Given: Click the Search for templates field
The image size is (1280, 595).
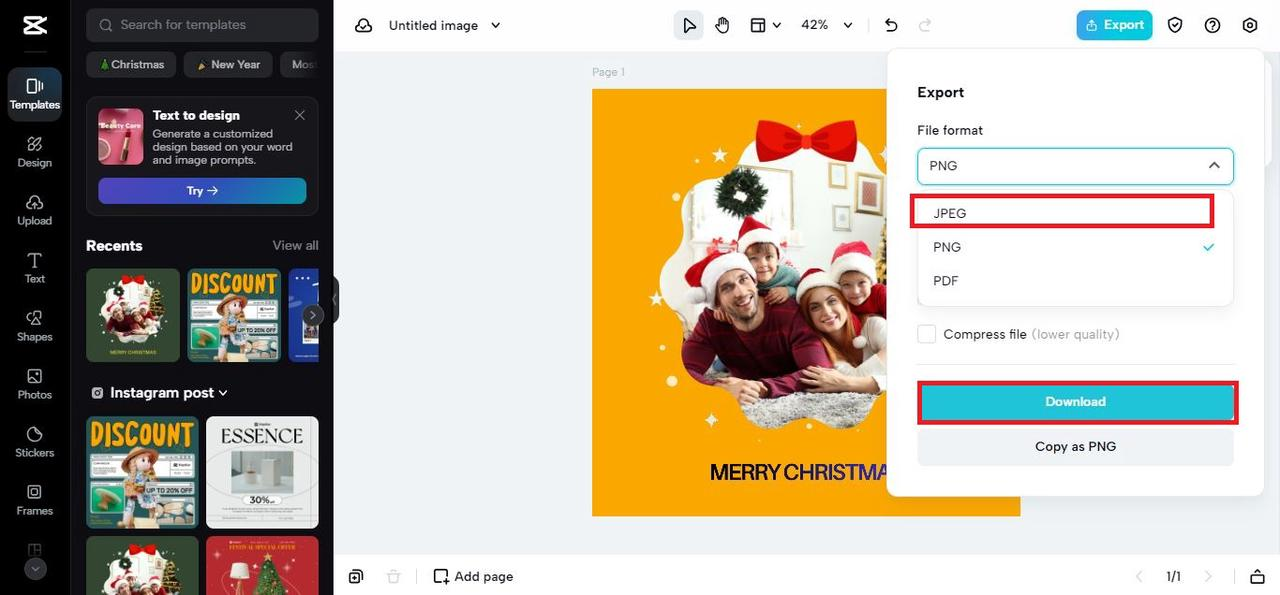Looking at the screenshot, I should point(202,25).
